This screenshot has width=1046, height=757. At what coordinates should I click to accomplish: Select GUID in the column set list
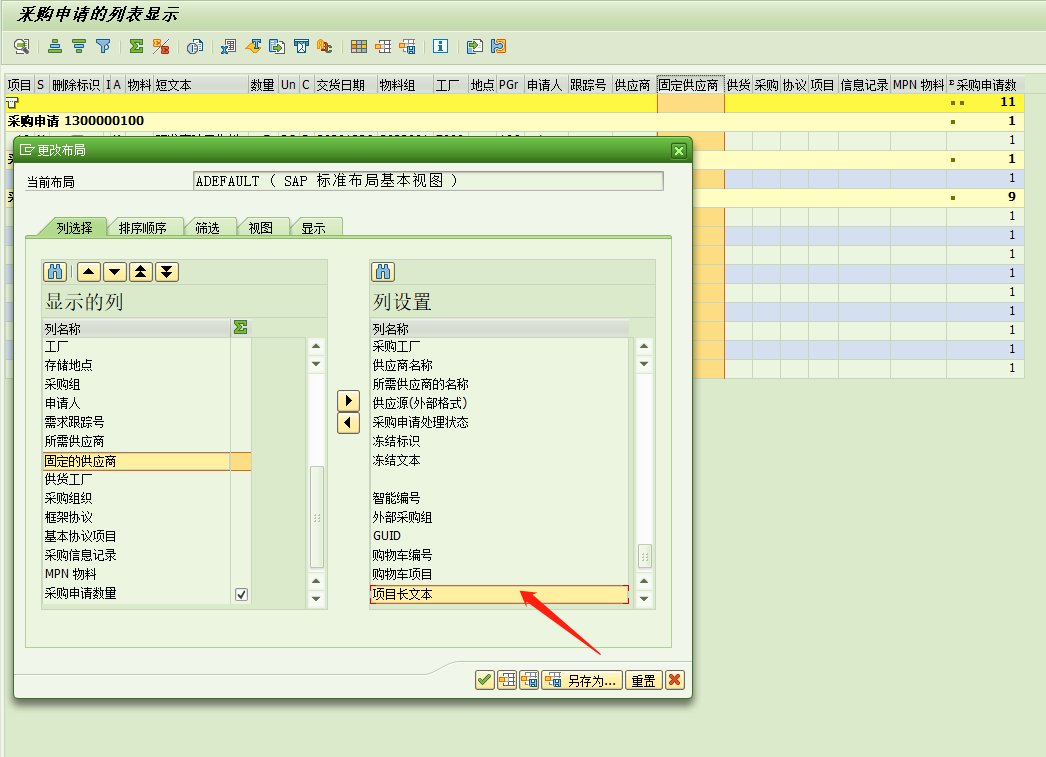(499, 536)
